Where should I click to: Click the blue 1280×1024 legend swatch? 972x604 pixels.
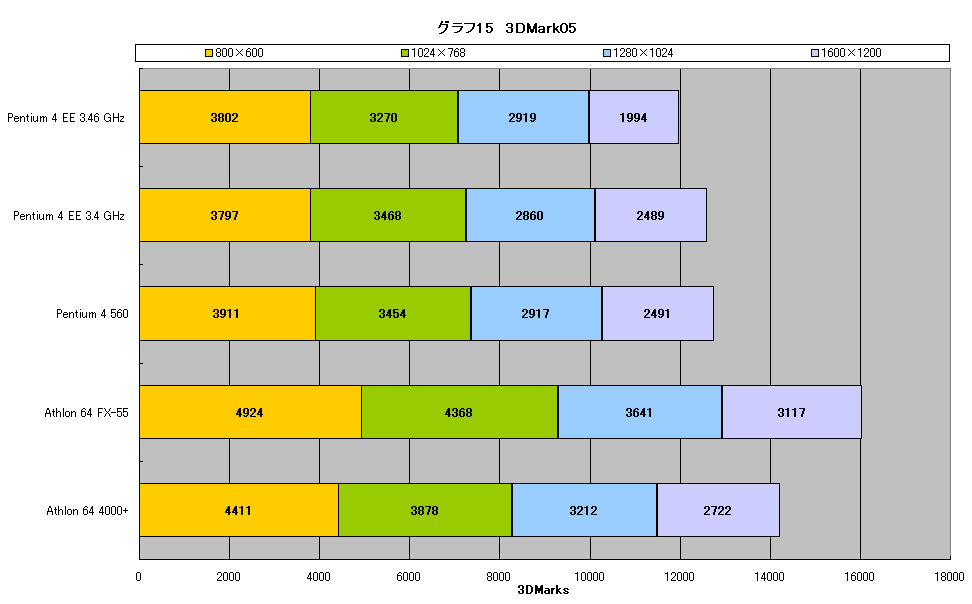pos(607,53)
